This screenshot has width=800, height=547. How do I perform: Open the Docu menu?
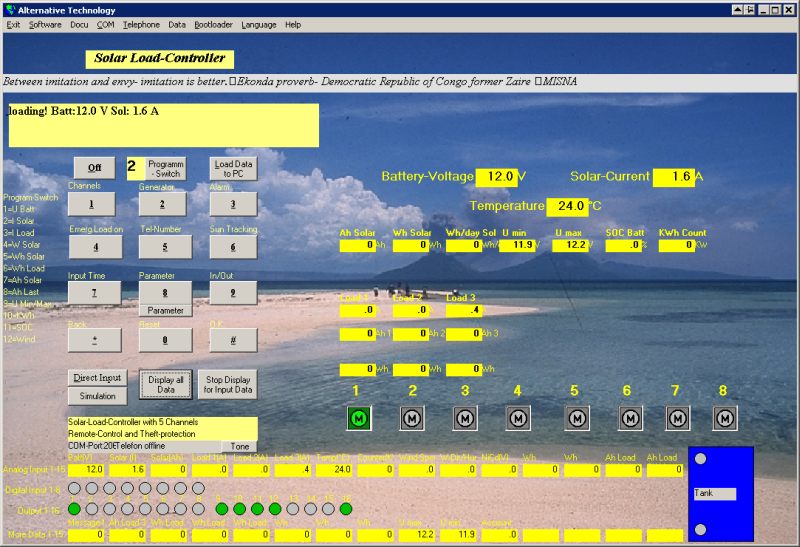[x=79, y=24]
